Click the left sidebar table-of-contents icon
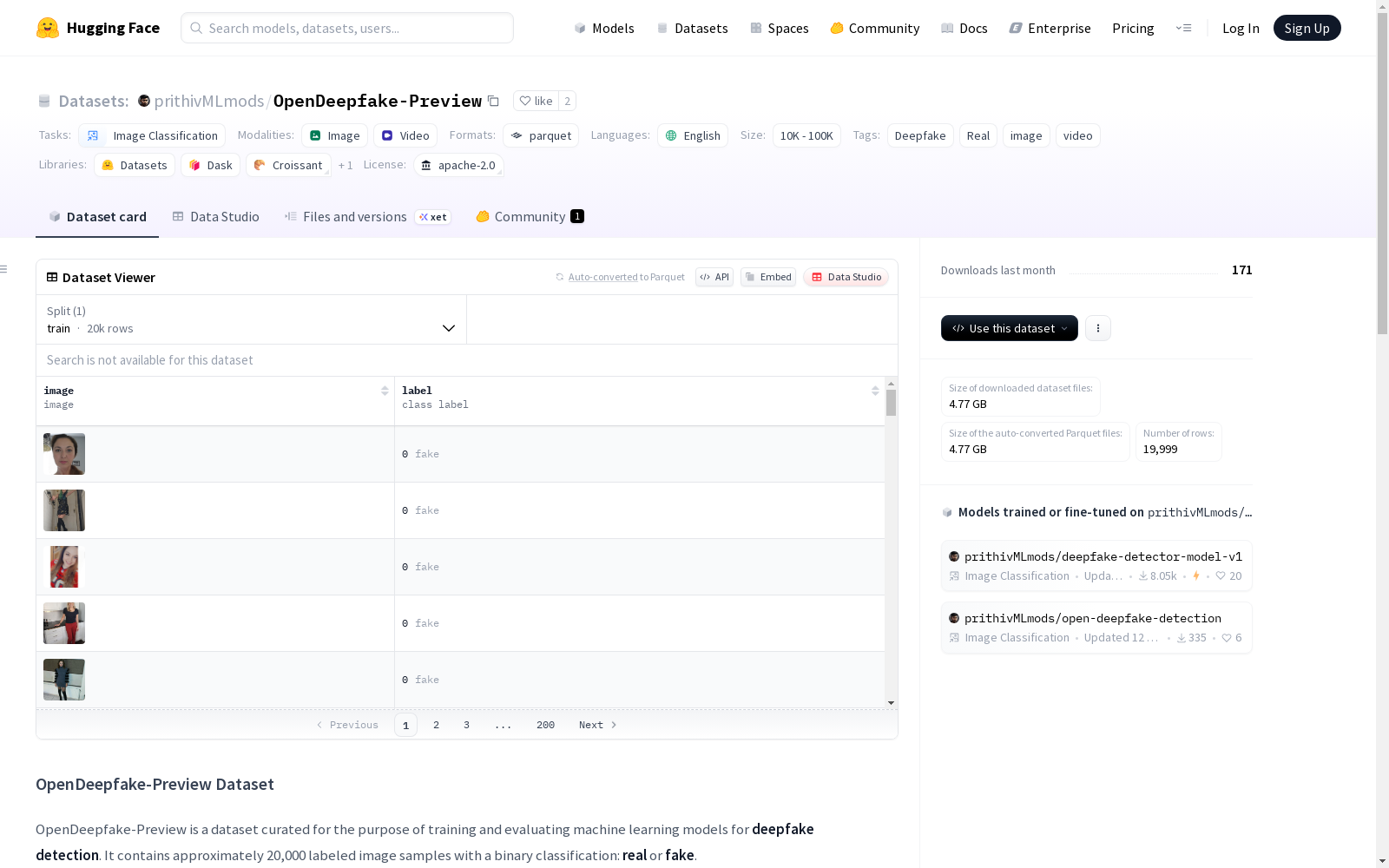1389x868 pixels. coord(3,269)
